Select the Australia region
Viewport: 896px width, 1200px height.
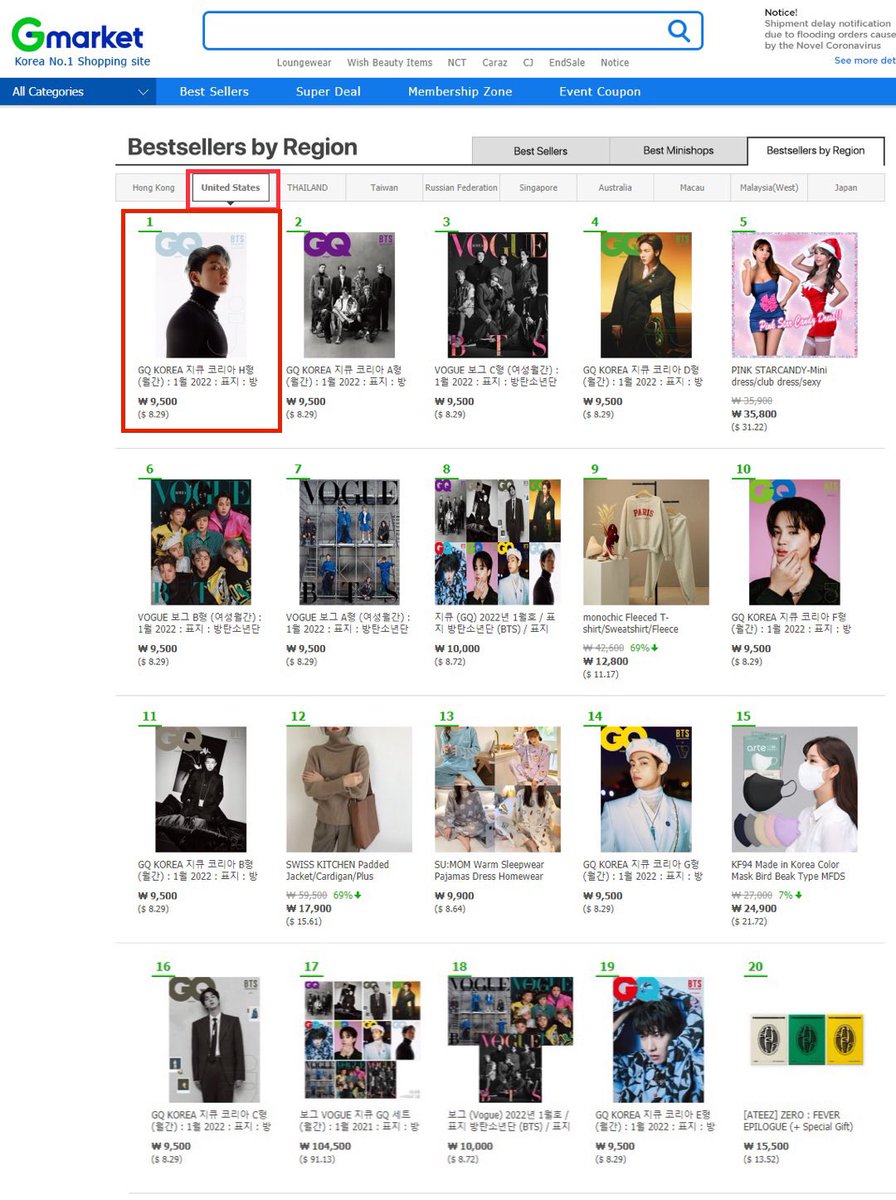pos(615,188)
